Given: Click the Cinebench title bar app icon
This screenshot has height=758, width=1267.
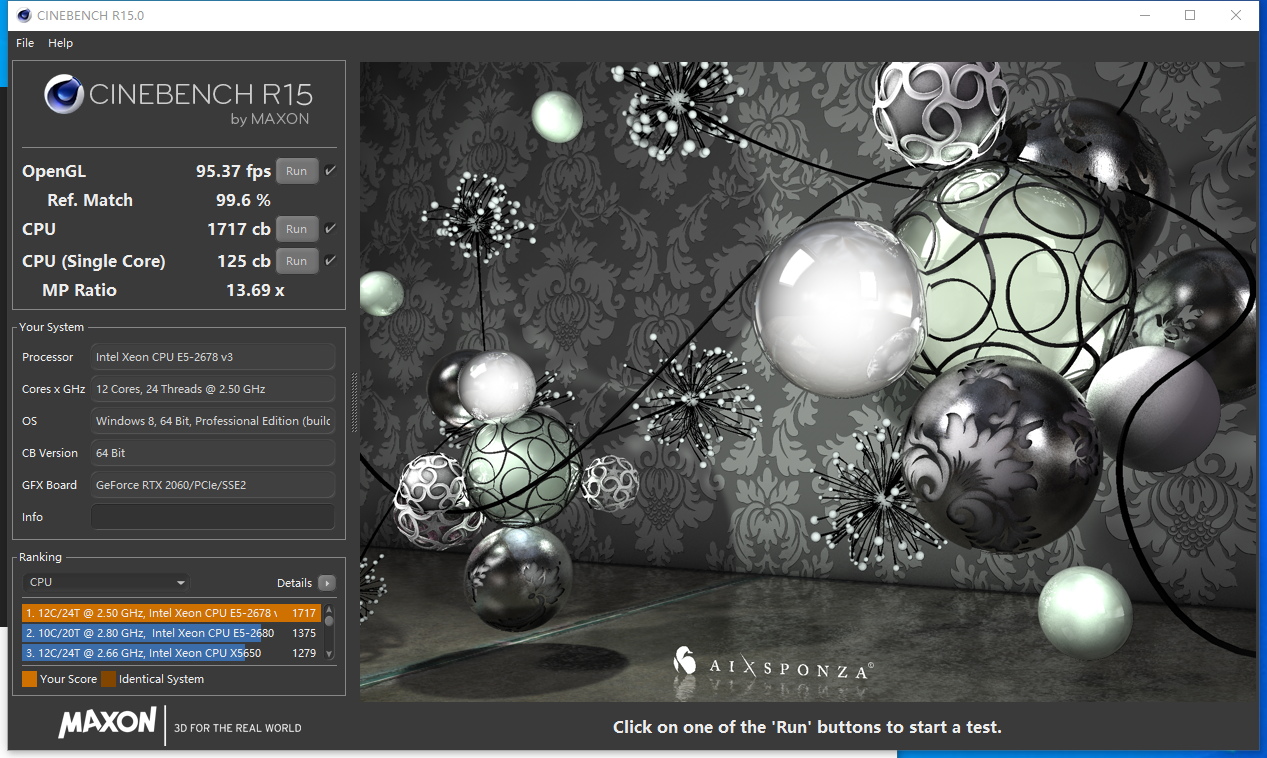Looking at the screenshot, I should [x=24, y=15].
